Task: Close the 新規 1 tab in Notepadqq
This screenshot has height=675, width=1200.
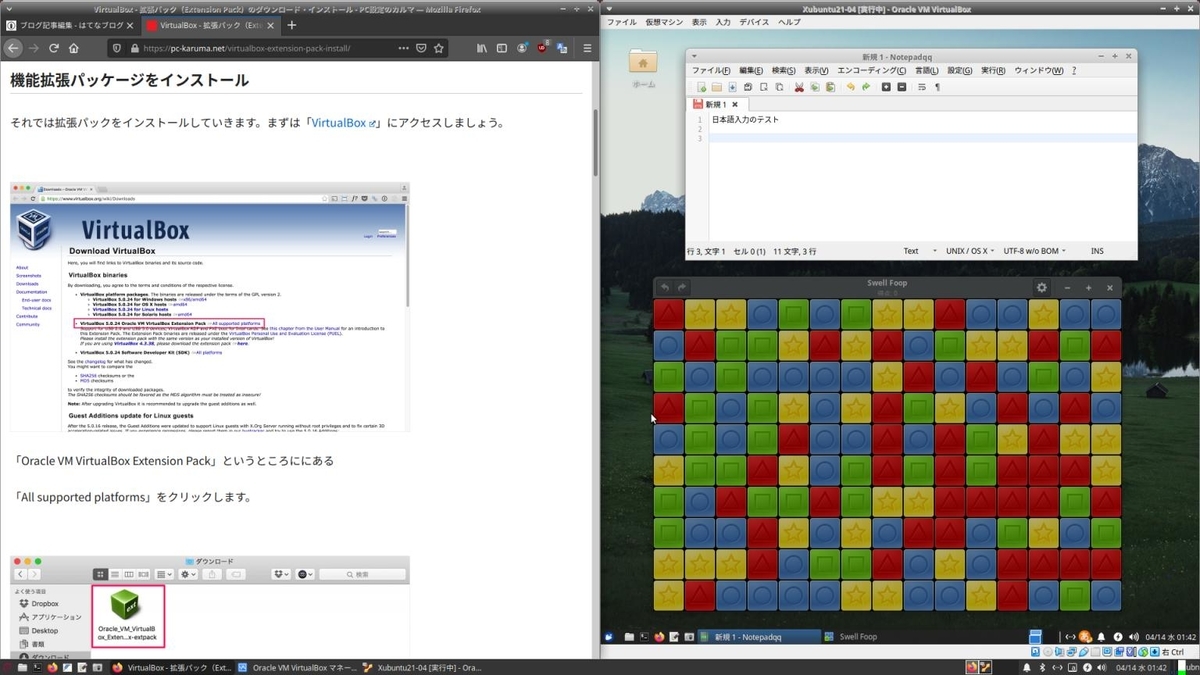Action: (735, 104)
